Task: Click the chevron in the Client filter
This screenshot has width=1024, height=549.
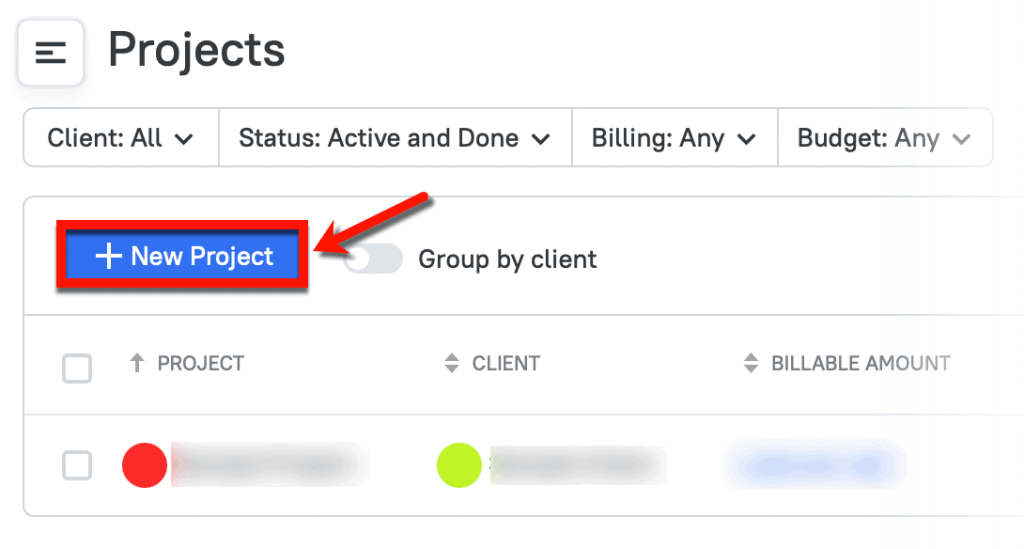Action: (x=183, y=139)
